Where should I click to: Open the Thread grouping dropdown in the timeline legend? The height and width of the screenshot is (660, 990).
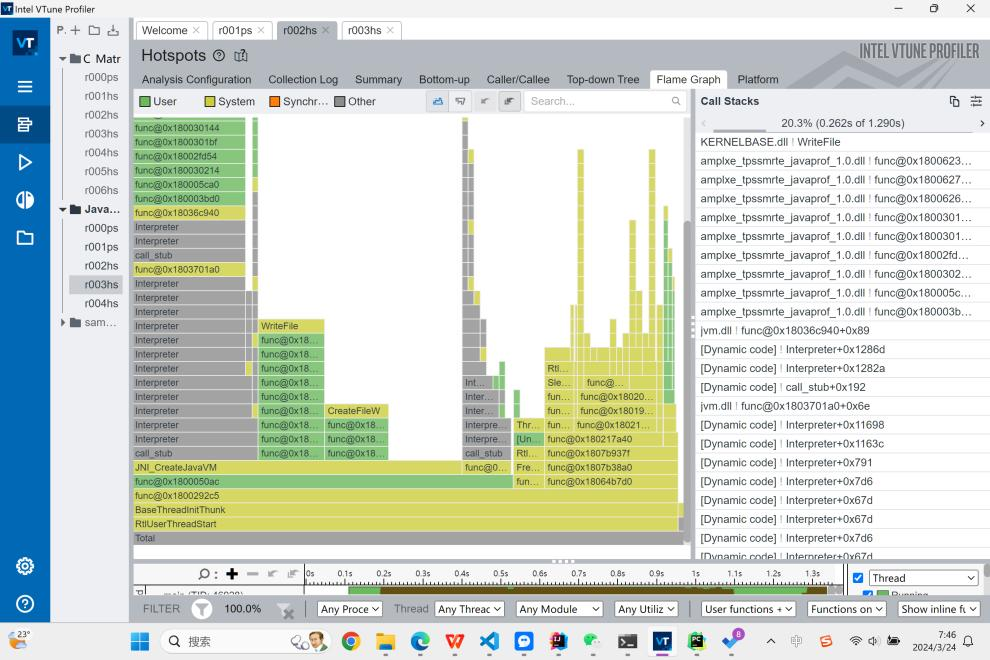(924, 578)
